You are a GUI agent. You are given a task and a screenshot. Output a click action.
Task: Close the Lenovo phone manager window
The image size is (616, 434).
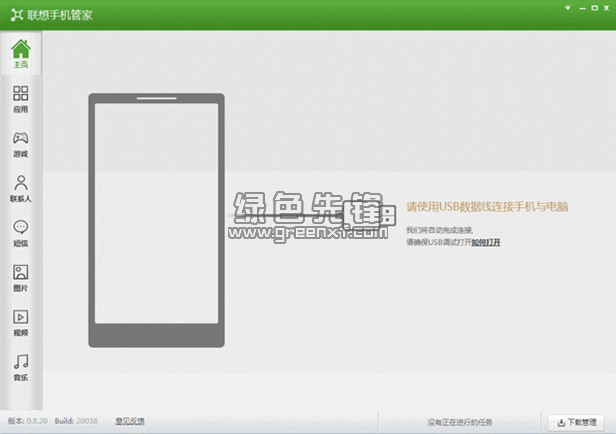point(607,8)
